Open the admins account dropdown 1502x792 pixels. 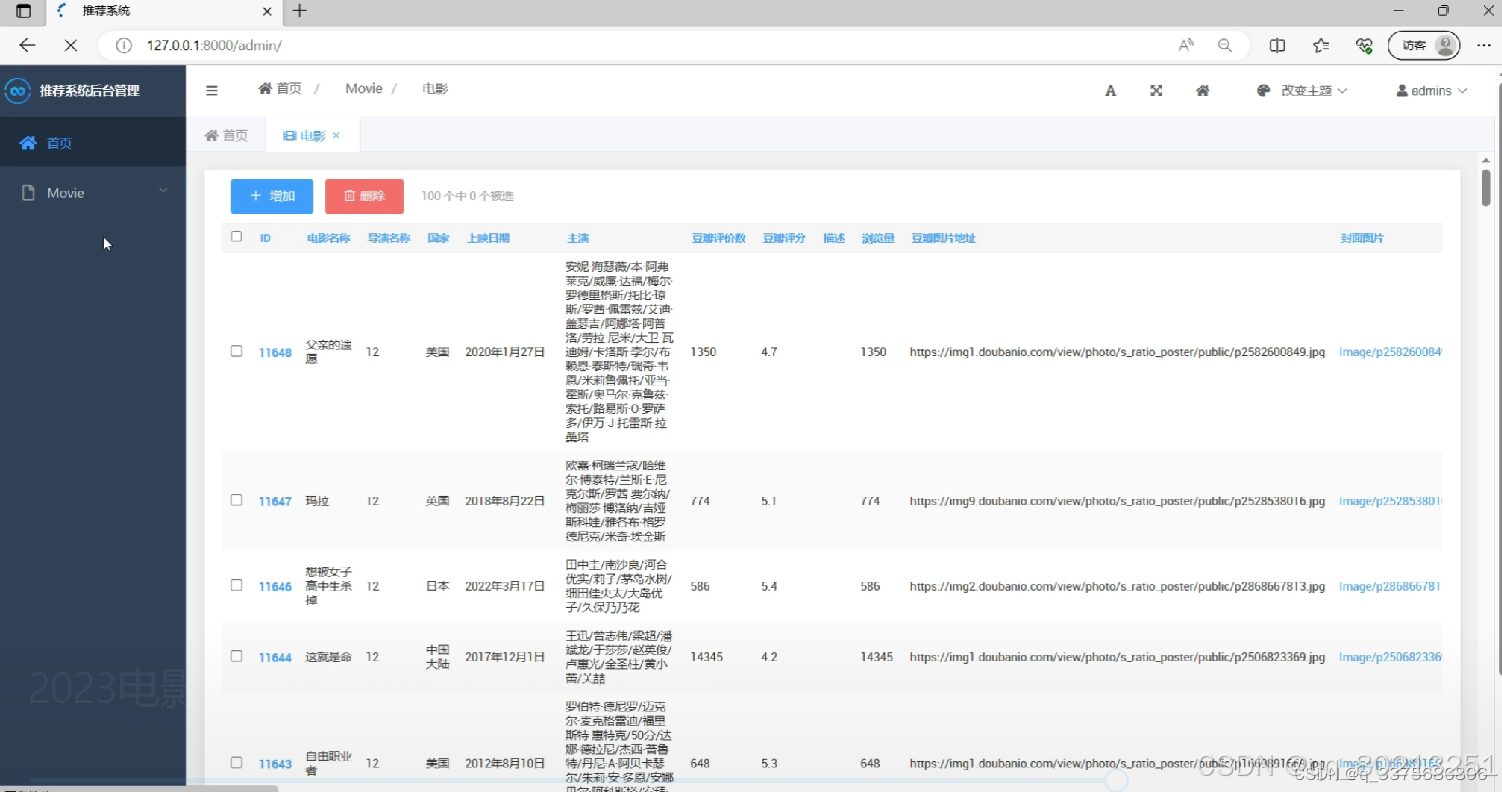1430,90
